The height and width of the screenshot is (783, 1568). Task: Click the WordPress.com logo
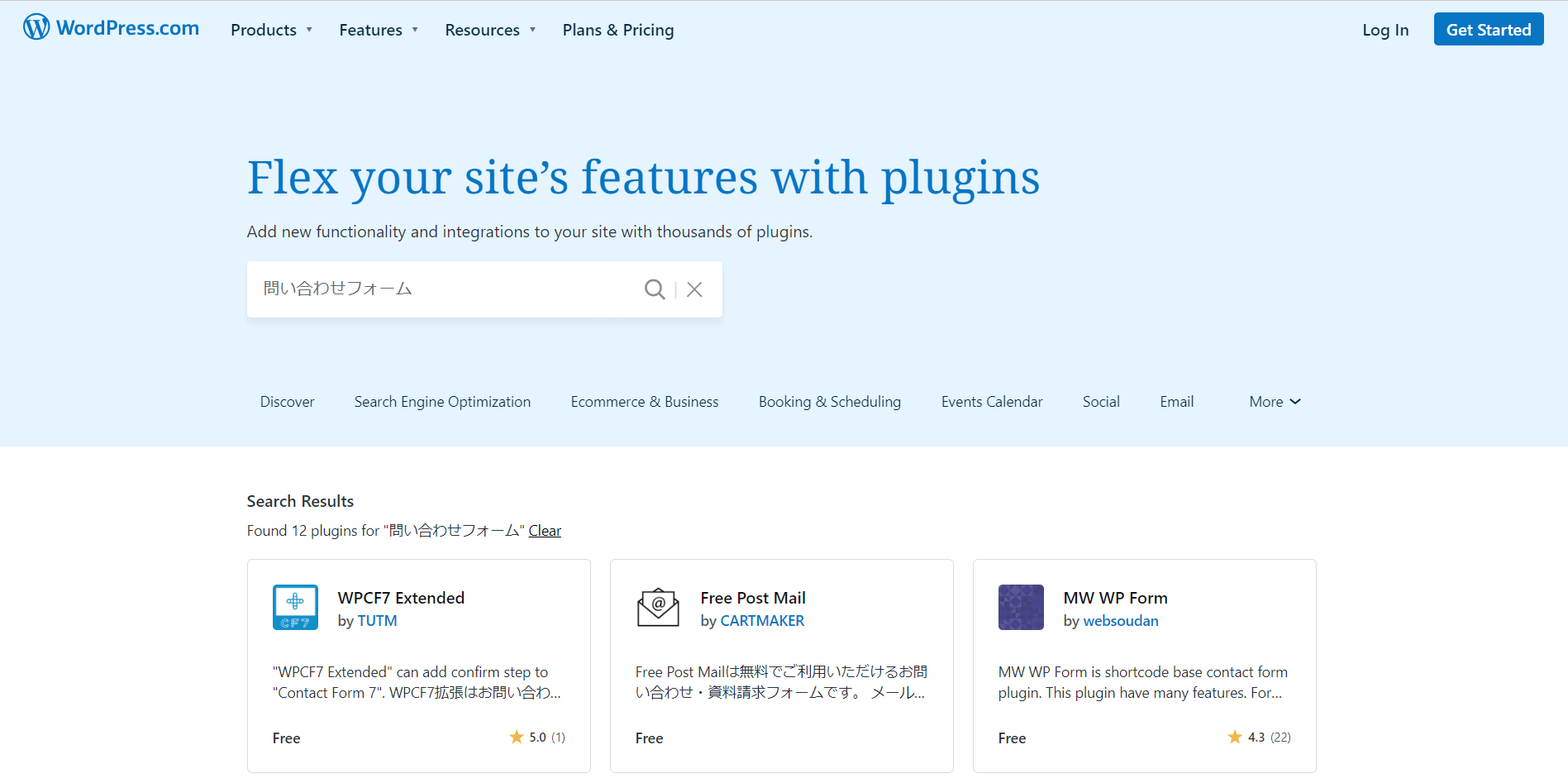111,28
